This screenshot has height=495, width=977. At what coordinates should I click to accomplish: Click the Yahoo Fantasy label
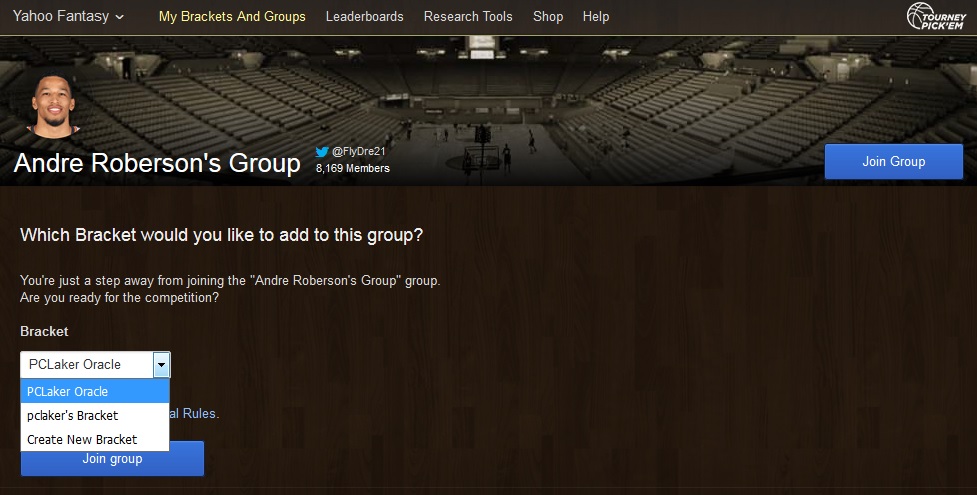pos(60,16)
